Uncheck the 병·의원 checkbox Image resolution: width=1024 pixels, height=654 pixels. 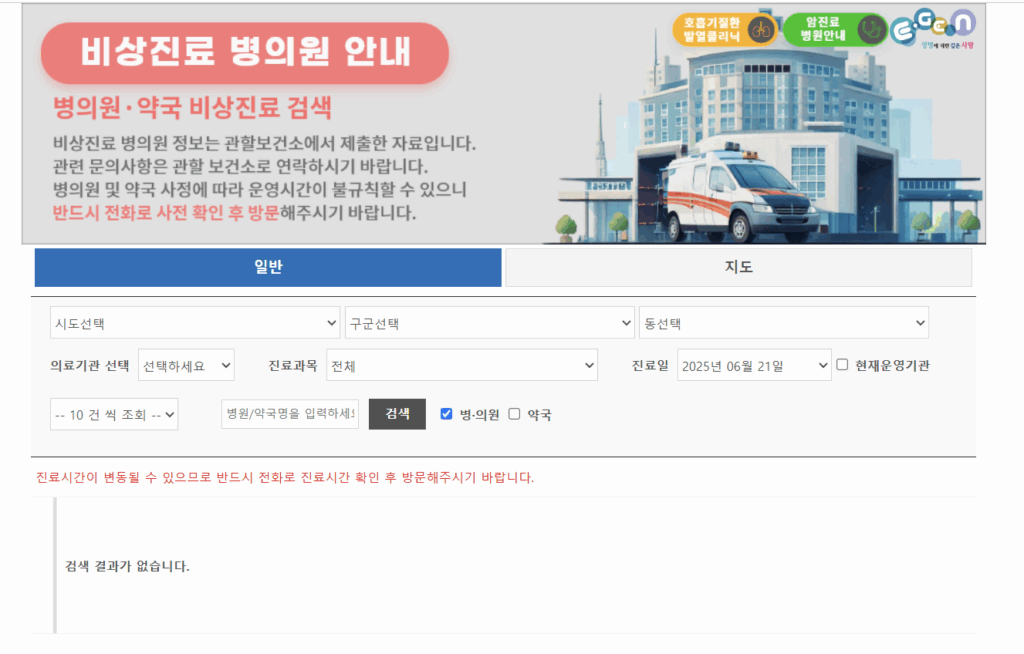[x=447, y=414]
